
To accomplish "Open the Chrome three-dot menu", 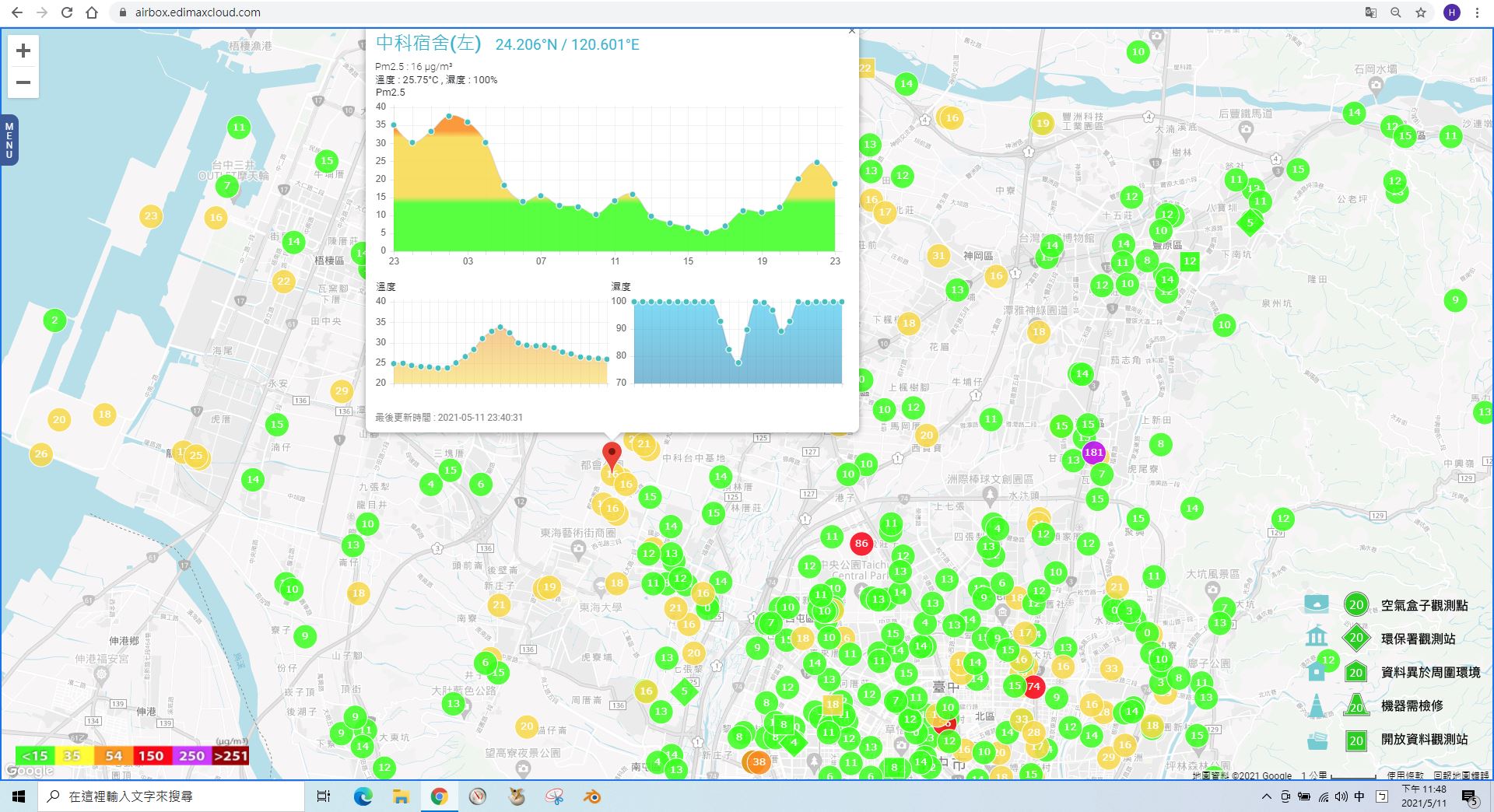I will (x=1477, y=12).
